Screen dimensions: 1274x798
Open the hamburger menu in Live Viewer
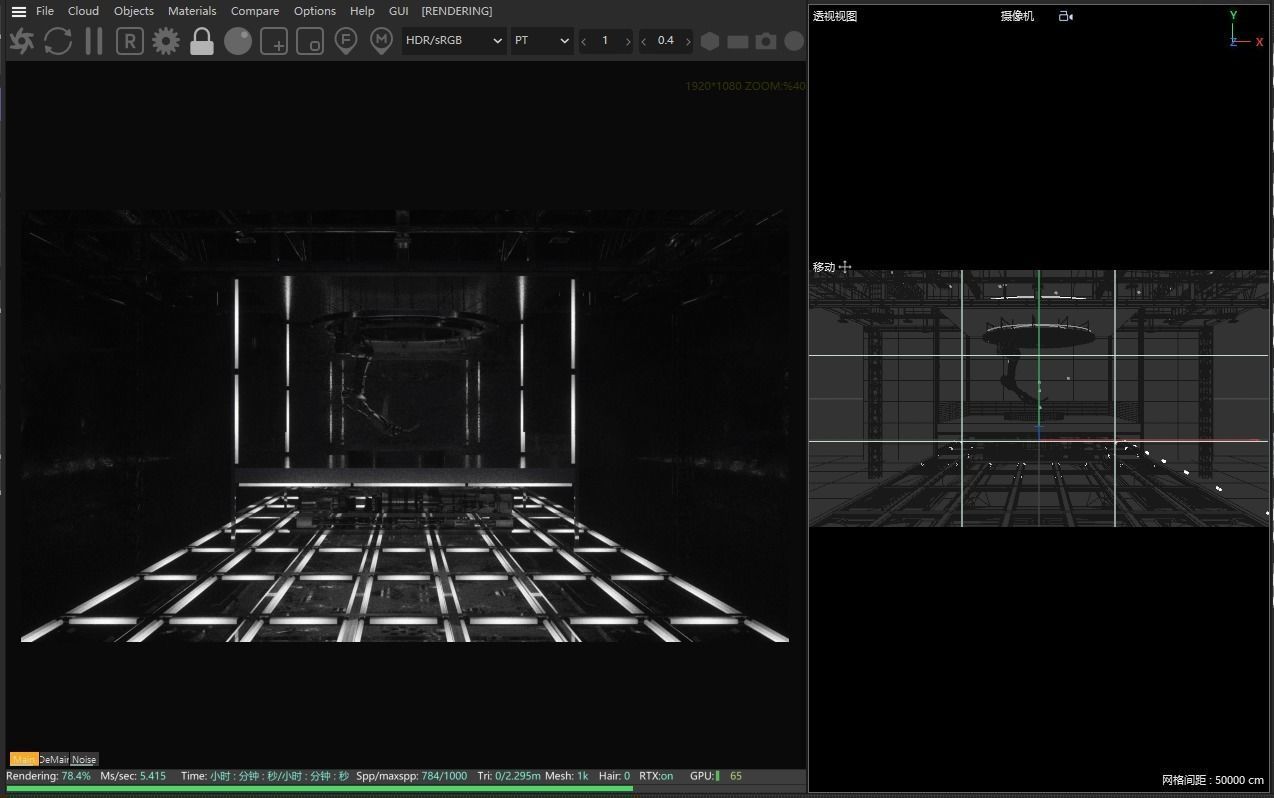click(18, 12)
